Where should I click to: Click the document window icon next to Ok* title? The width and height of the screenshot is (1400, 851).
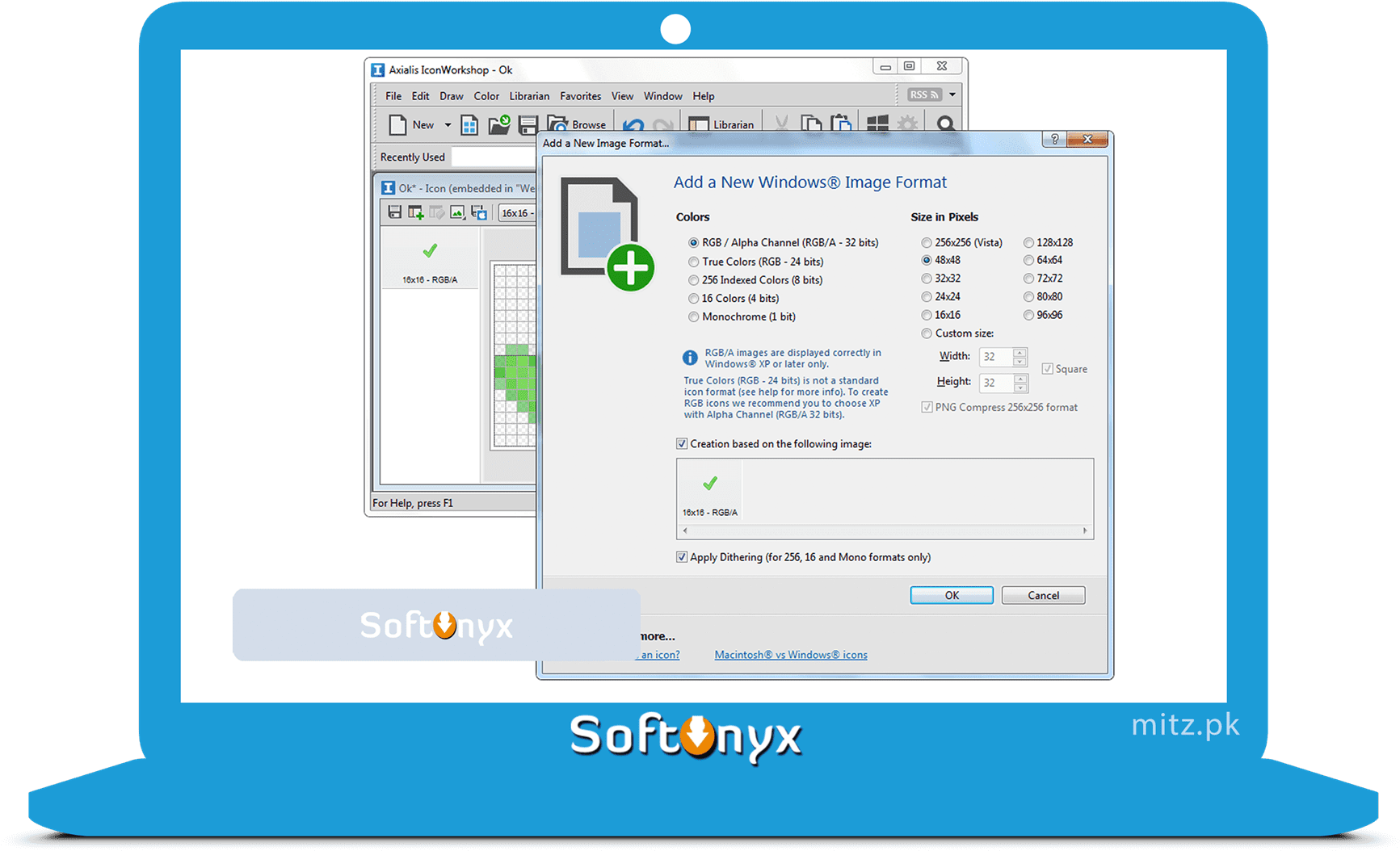click(388, 188)
